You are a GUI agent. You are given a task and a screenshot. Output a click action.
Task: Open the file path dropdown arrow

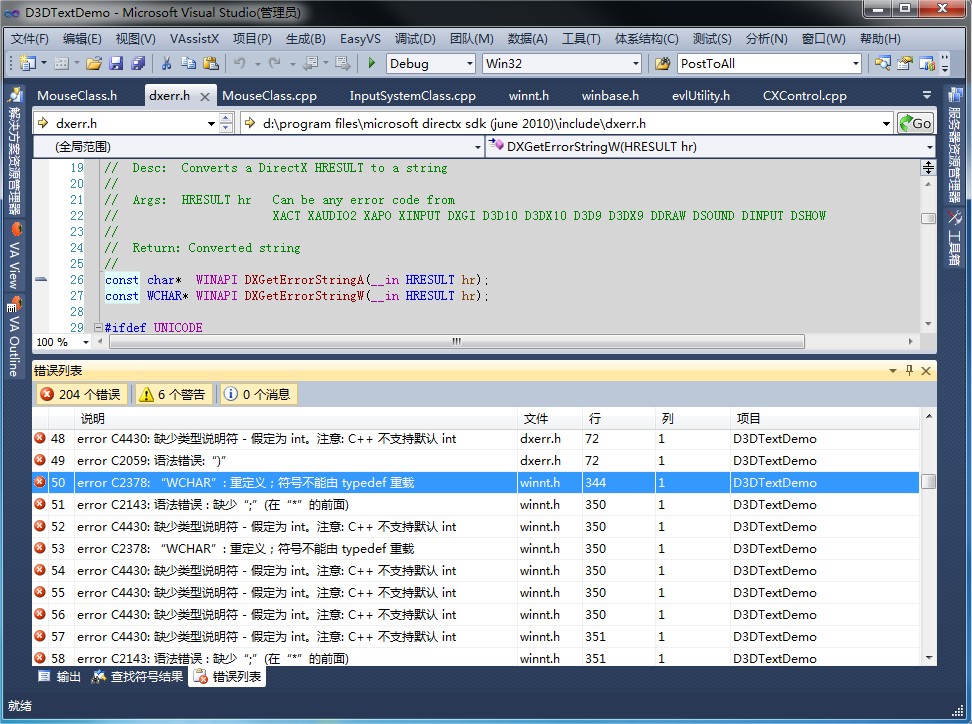tap(886, 124)
